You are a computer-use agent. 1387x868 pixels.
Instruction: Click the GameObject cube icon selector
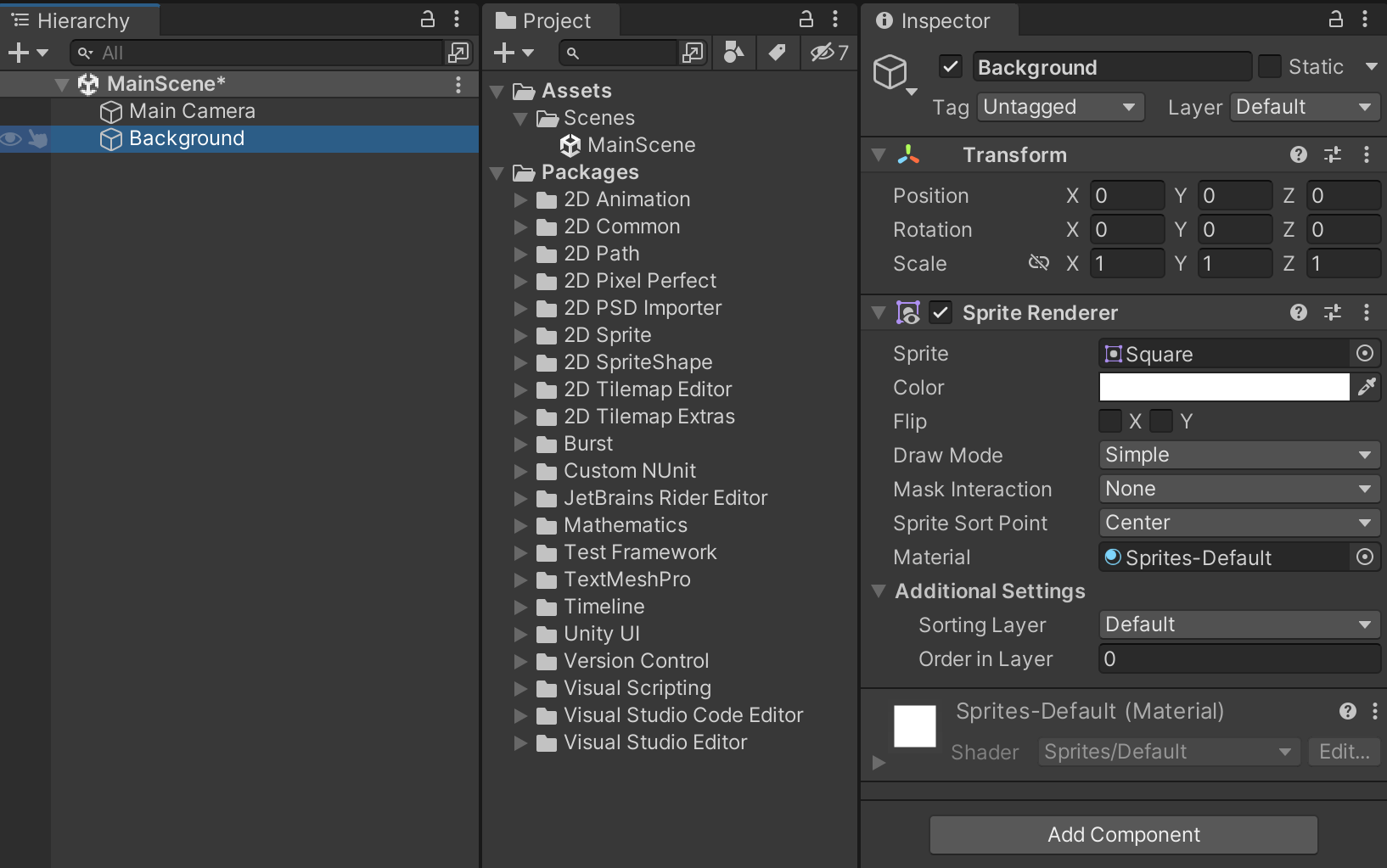coord(894,73)
